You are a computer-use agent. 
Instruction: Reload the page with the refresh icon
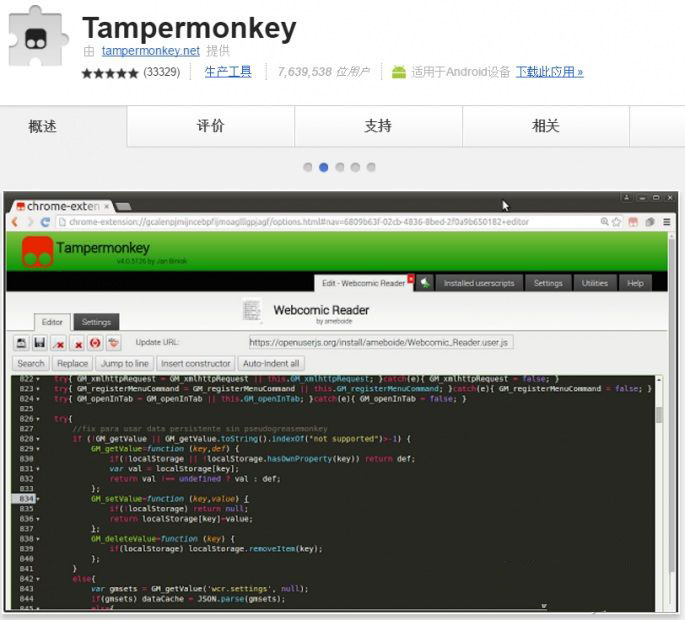45,222
